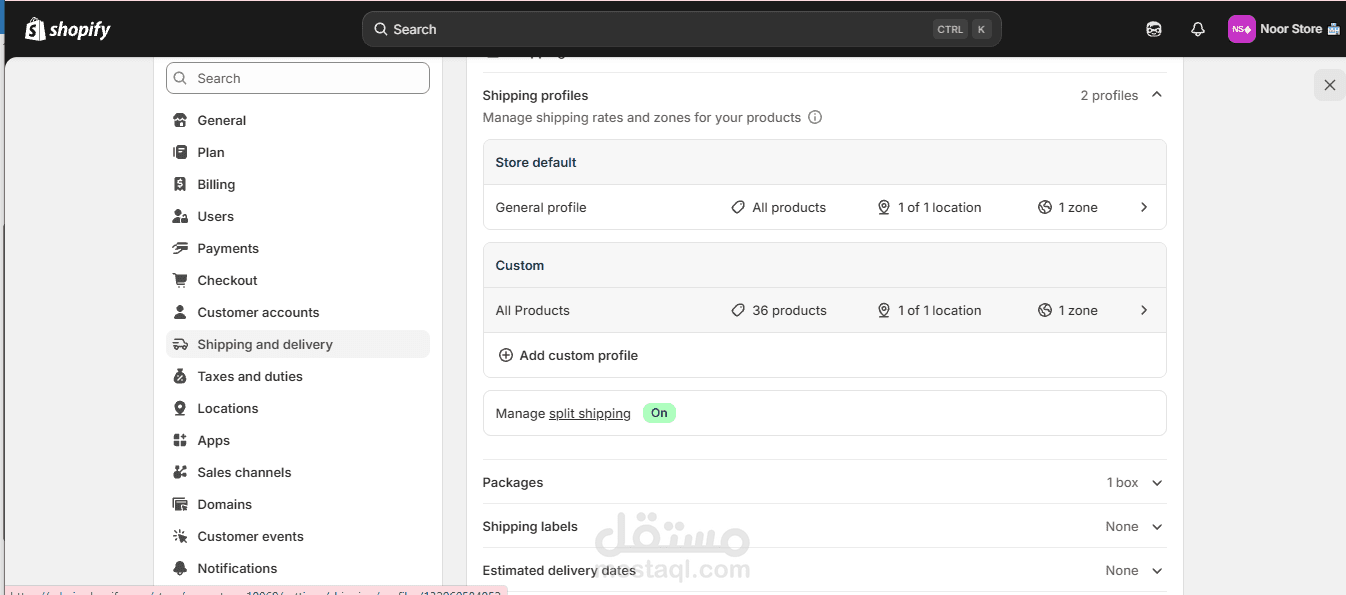Close the settings panel with the X button

(1329, 85)
